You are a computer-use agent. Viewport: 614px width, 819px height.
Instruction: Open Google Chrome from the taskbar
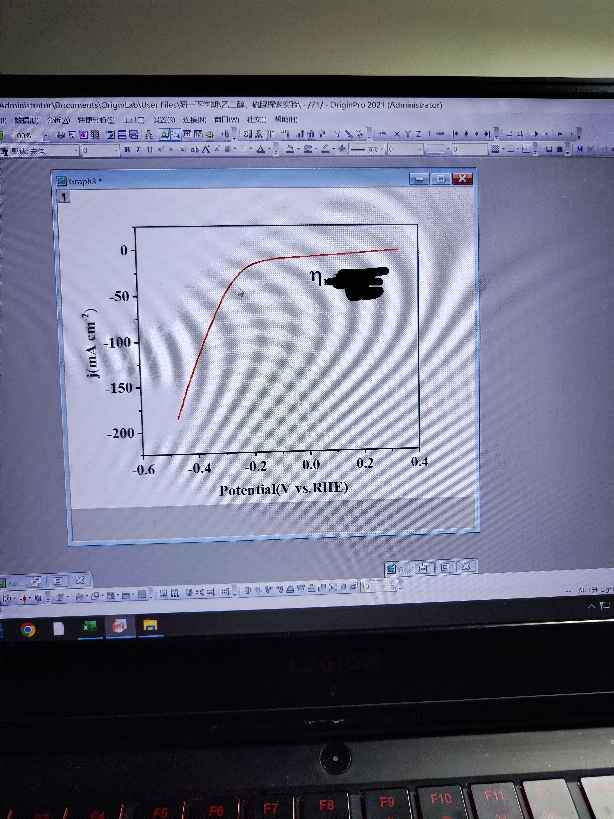[28, 629]
